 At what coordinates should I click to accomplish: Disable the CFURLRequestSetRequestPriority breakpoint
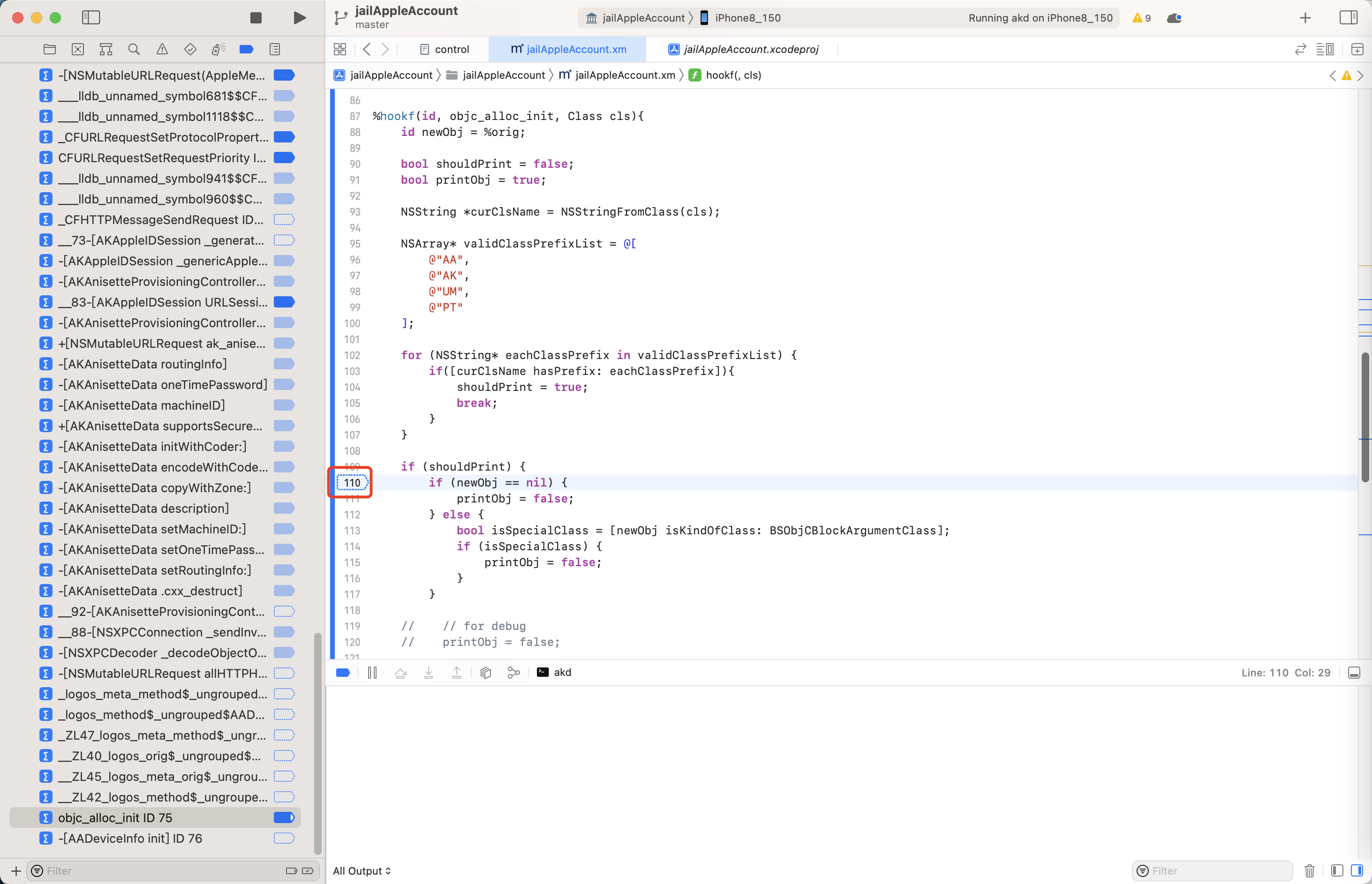(x=284, y=157)
